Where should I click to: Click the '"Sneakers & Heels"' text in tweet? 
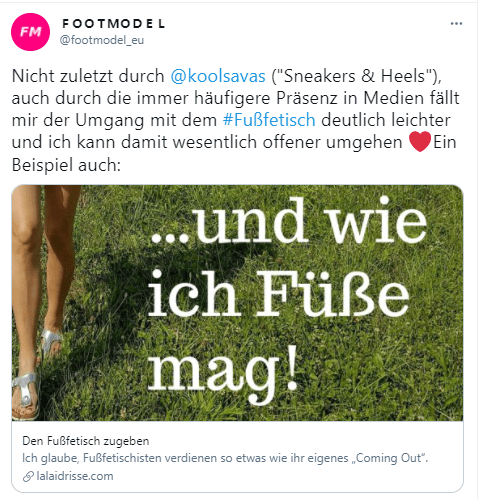354,76
